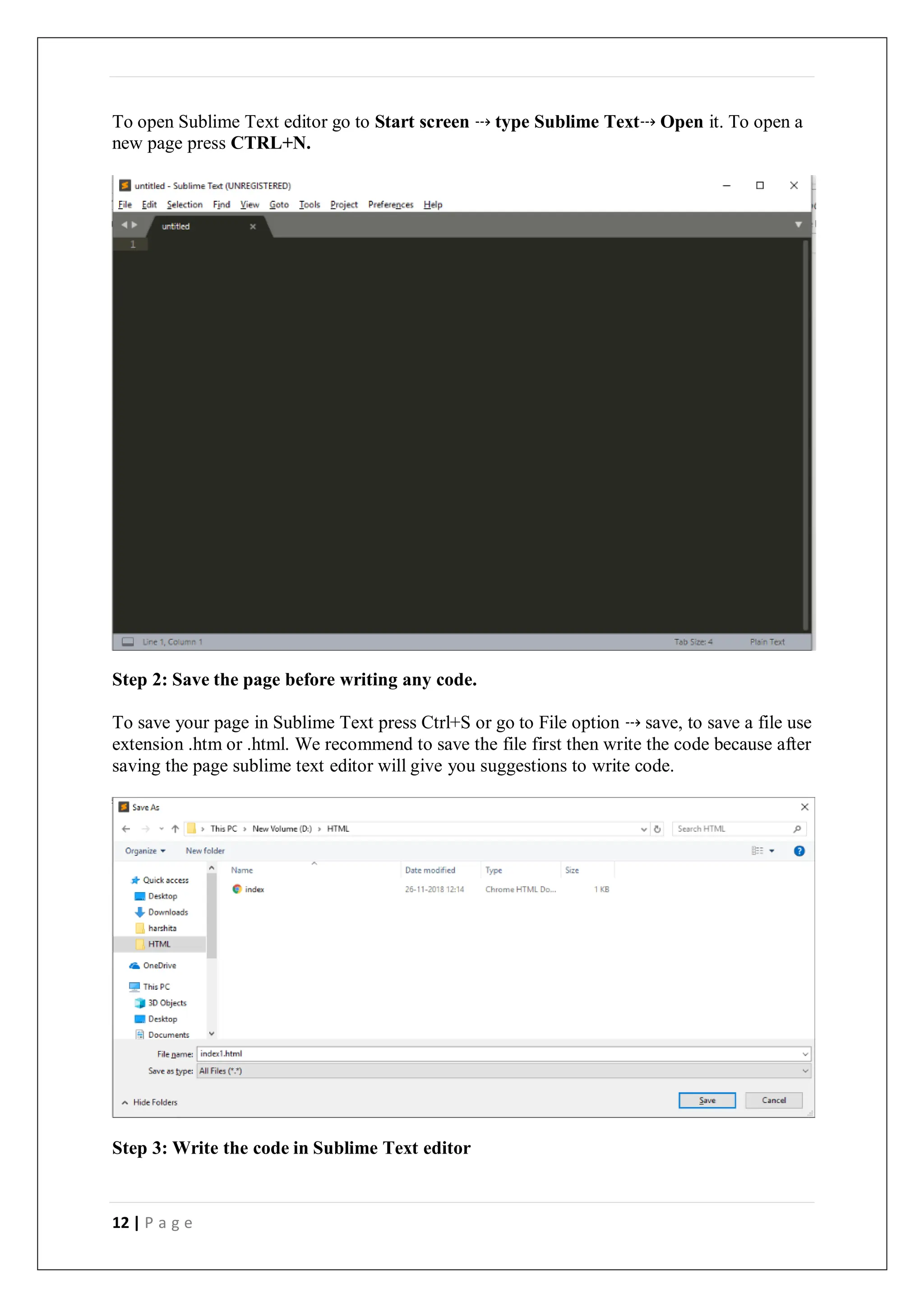This screenshot has height=1307, width=924.
Task: Change Plain Text syntax selector
Action: (767, 642)
